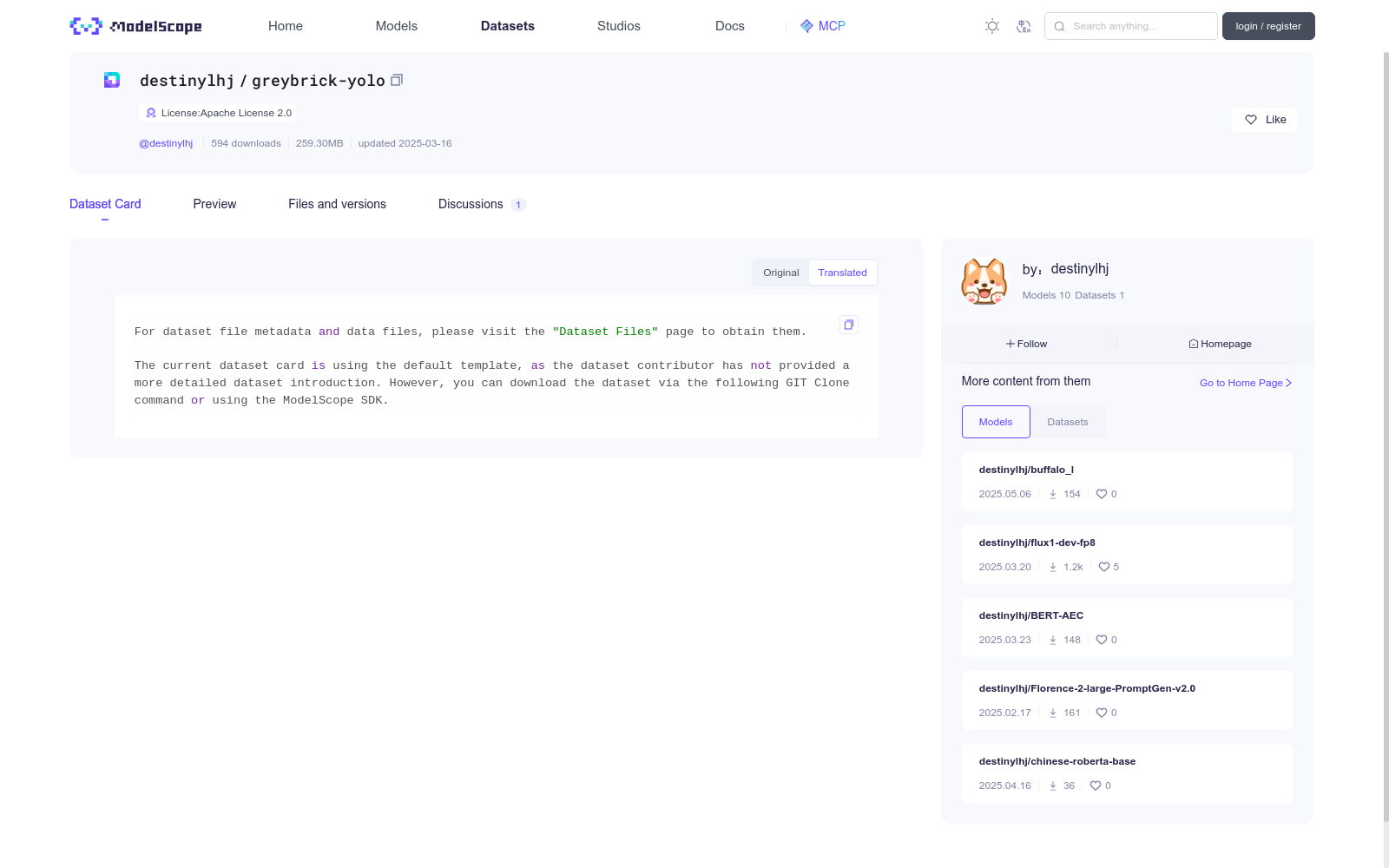Select the Dataset Card tab
This screenshot has height=868, width=1389.
click(105, 204)
